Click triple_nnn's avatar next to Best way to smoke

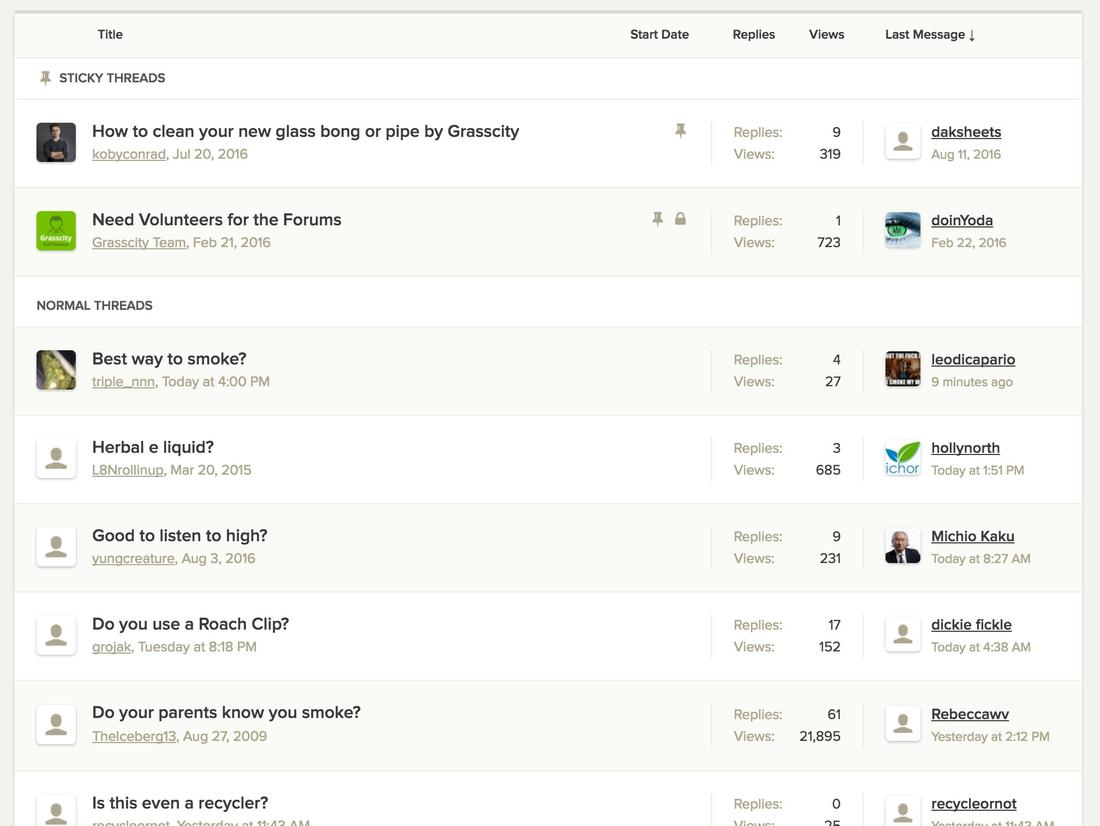coord(56,370)
